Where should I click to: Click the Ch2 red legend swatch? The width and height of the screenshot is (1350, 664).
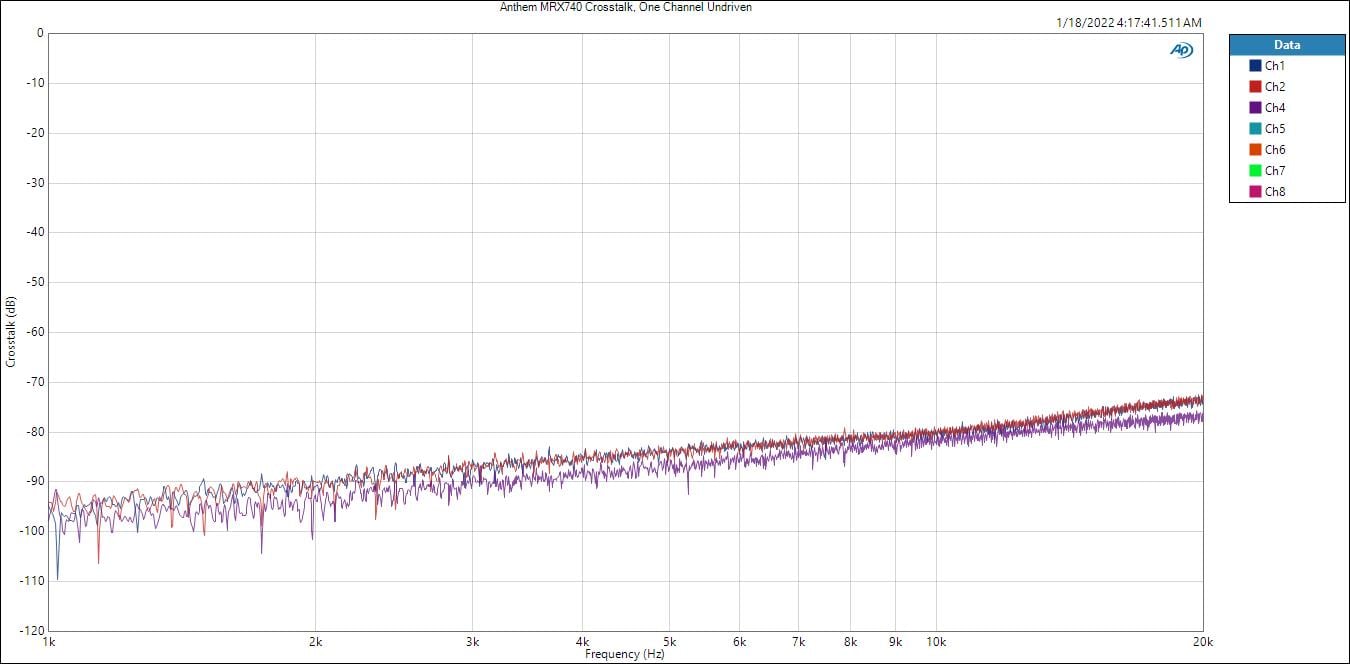[1255, 87]
